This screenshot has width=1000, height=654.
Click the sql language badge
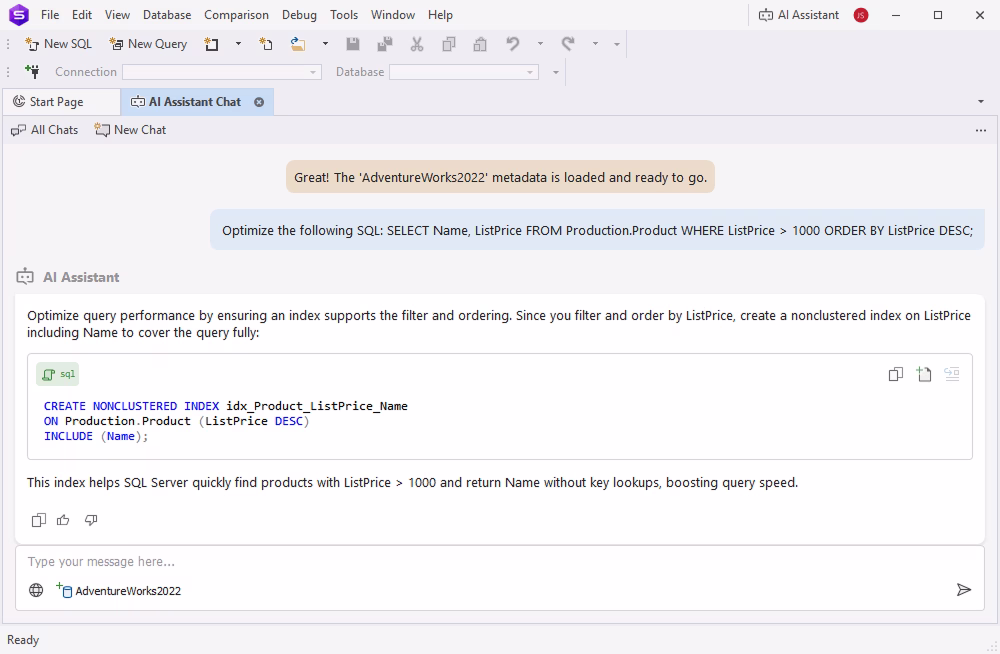[x=57, y=375]
